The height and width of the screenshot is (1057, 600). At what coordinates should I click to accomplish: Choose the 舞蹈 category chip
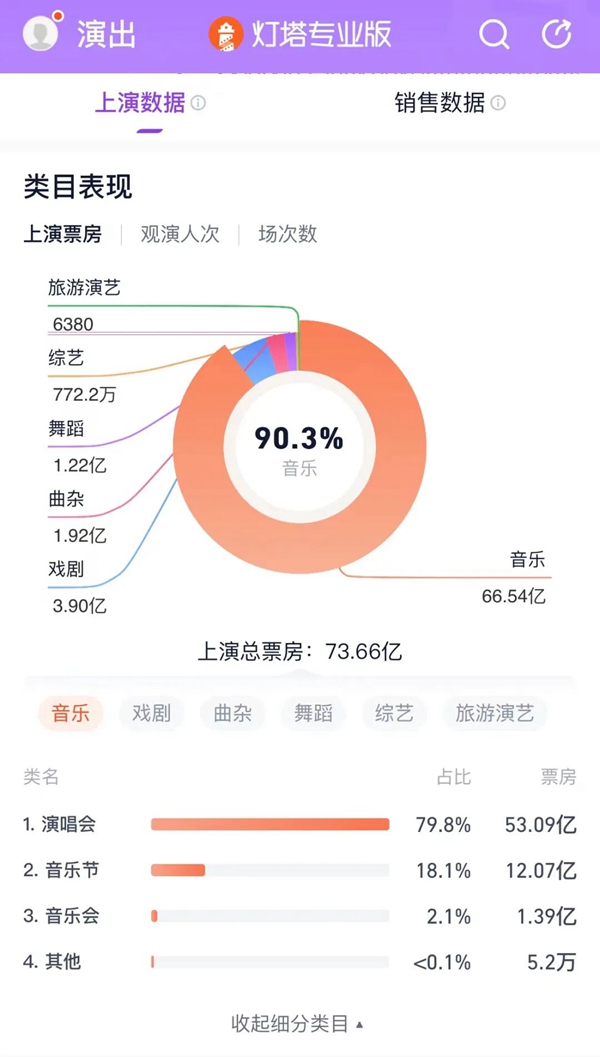[x=313, y=713]
